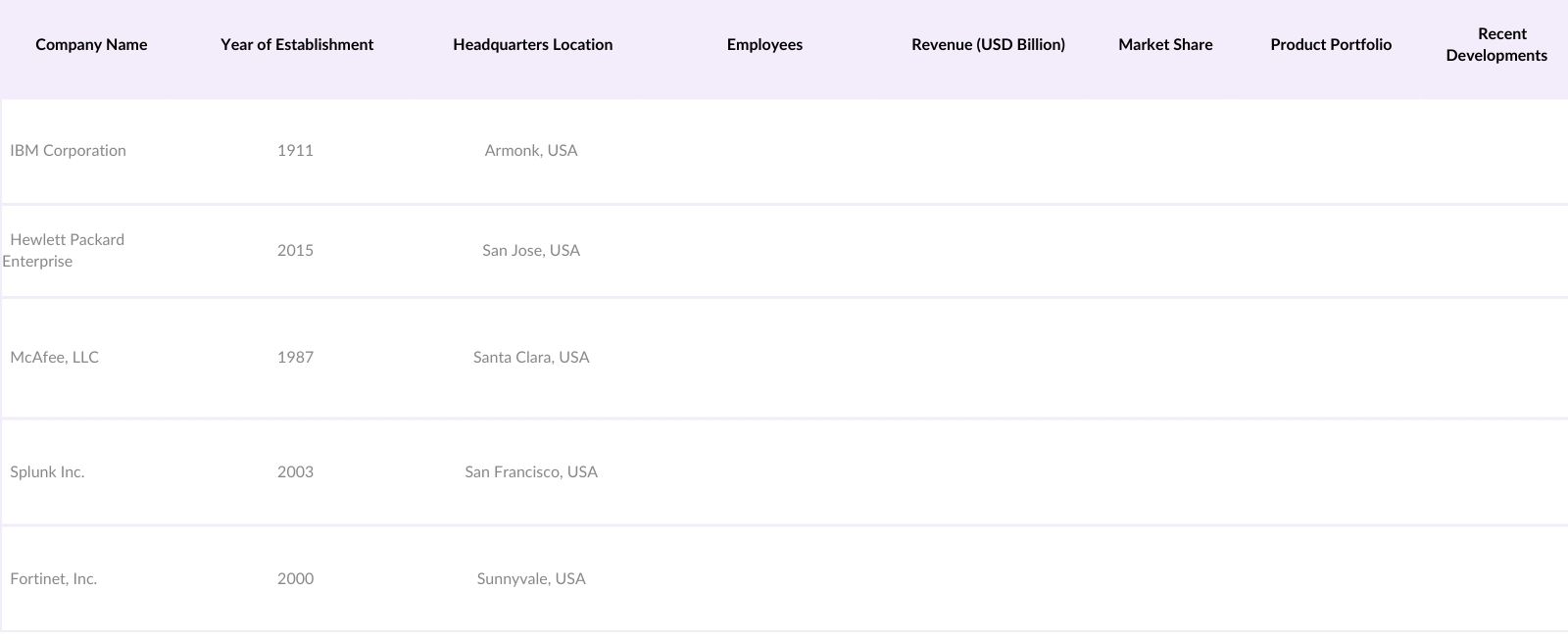This screenshot has height=640, width=1568.
Task: Click the San Jose, USA cell
Action: click(x=531, y=251)
